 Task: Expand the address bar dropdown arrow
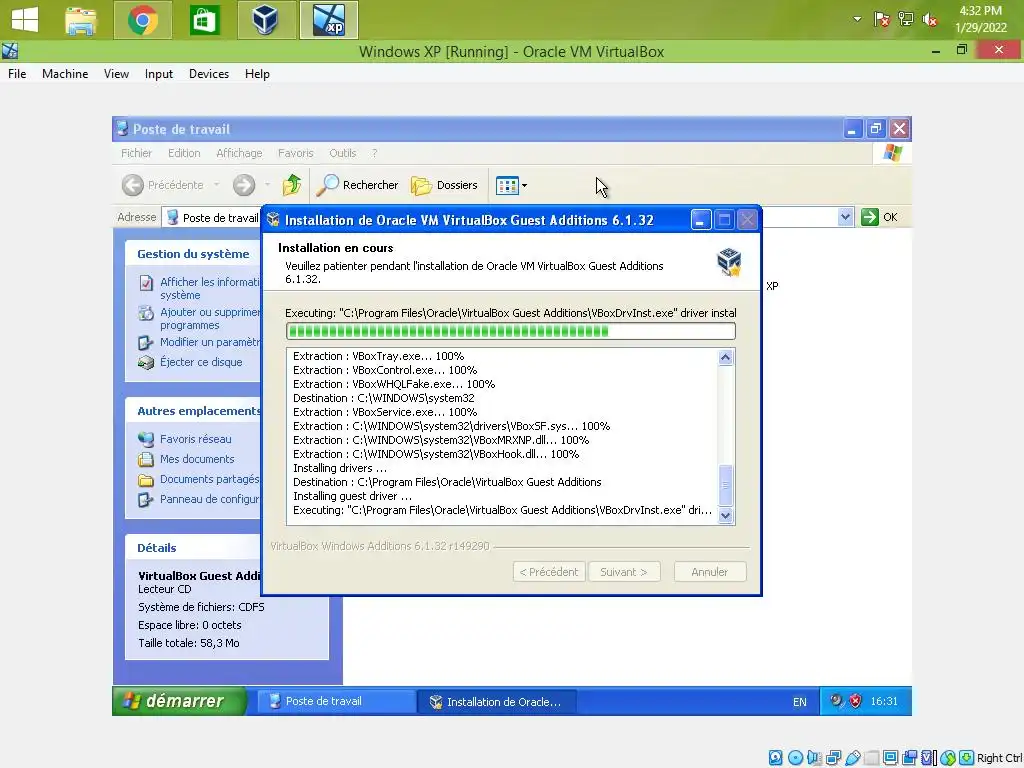tap(845, 217)
